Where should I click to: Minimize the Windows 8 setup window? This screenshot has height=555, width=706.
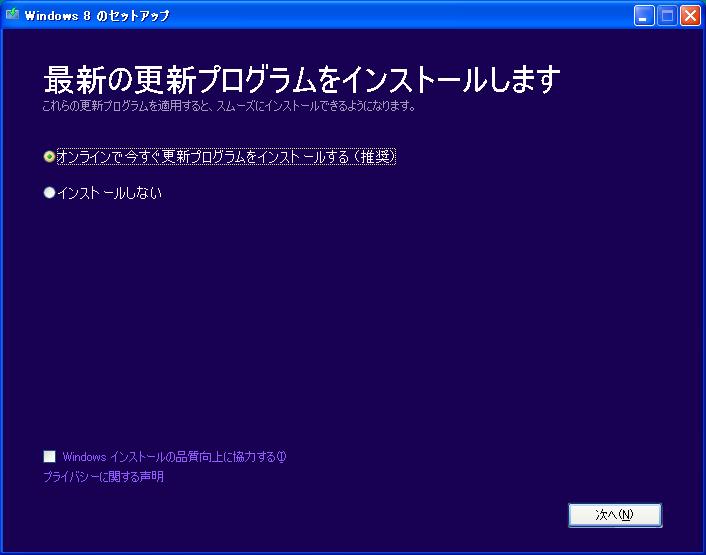coord(644,16)
